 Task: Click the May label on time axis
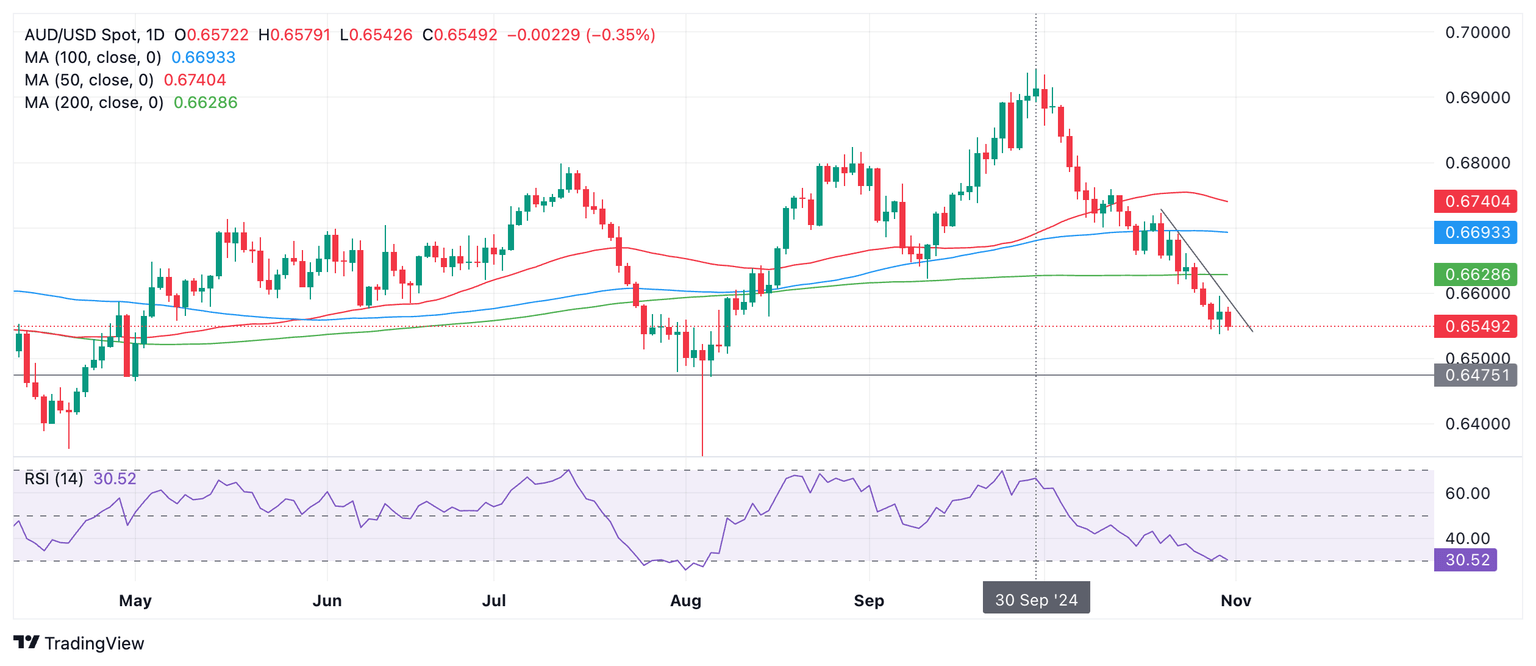coord(134,601)
